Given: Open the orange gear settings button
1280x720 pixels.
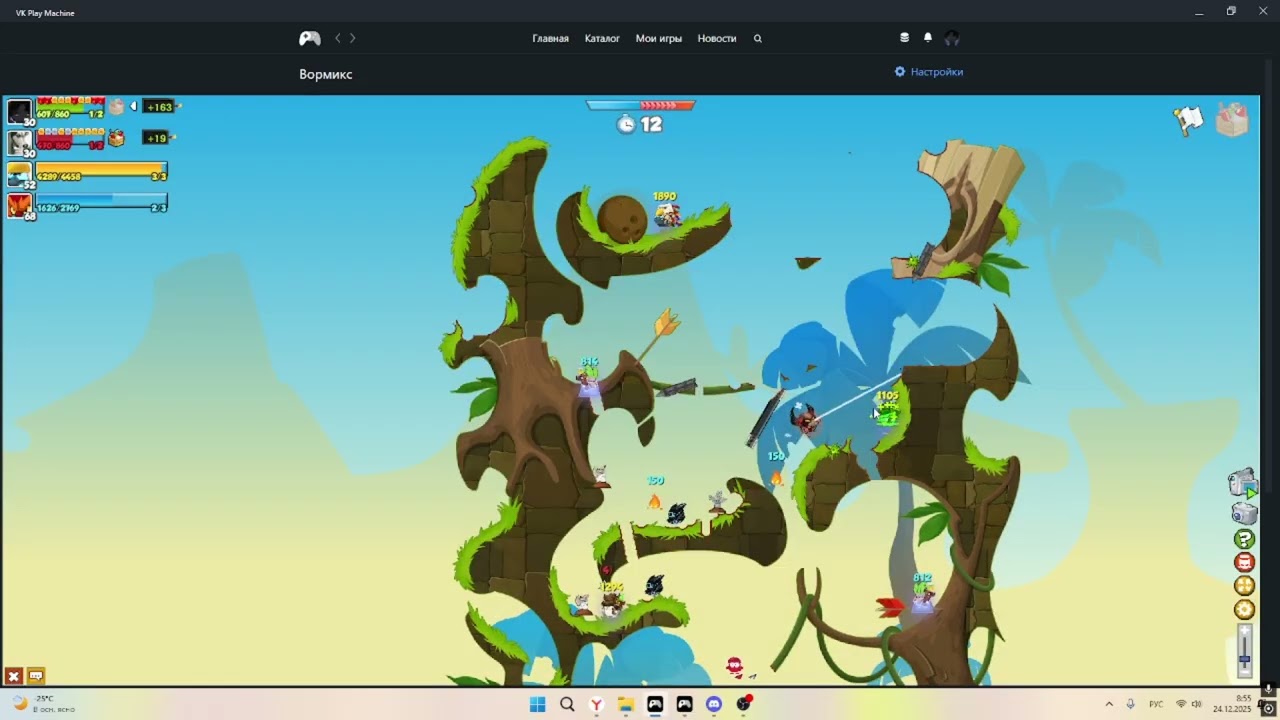Looking at the screenshot, I should click(x=1245, y=610).
